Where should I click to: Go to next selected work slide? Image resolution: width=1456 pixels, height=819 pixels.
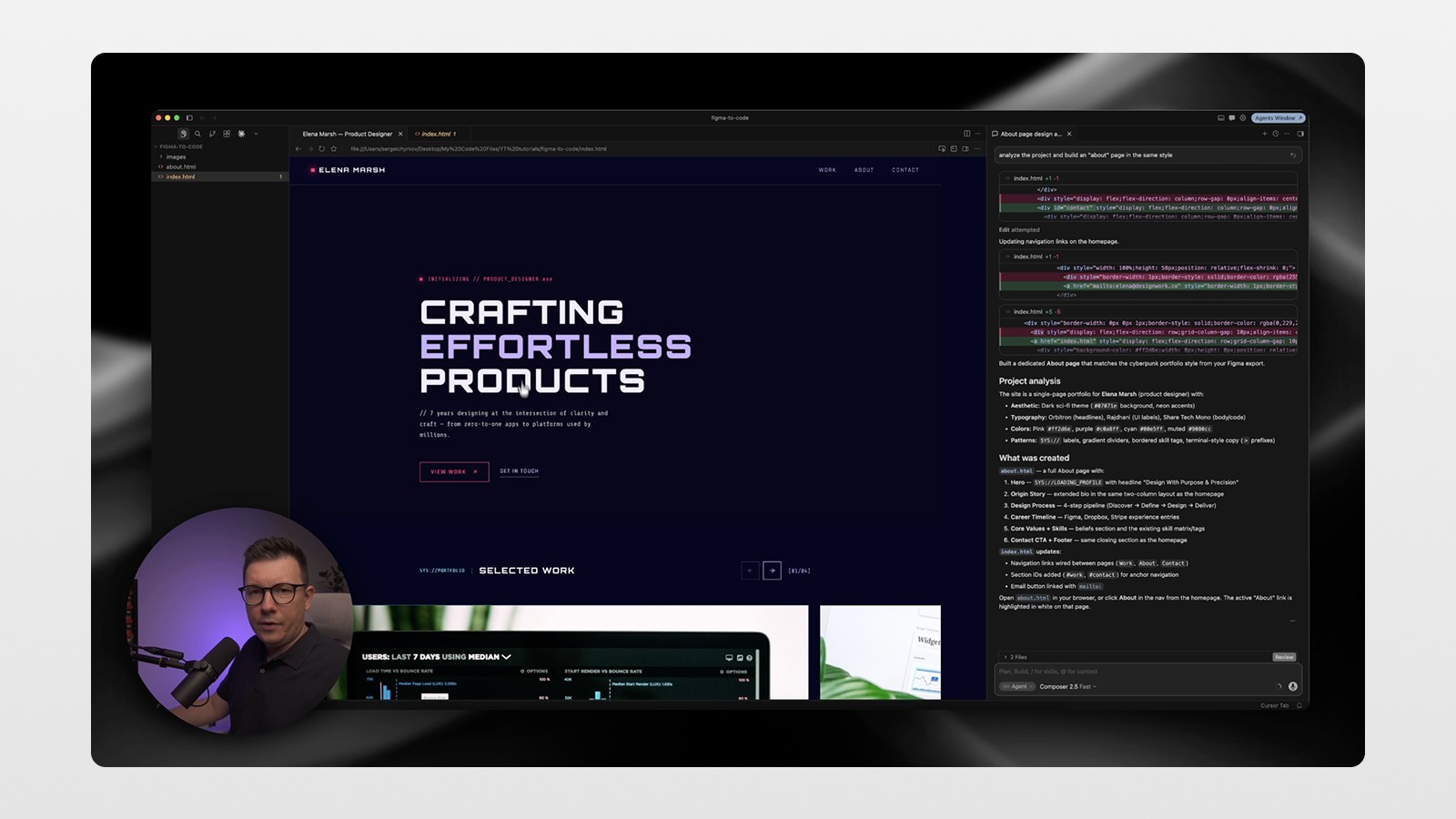pyautogui.click(x=772, y=571)
